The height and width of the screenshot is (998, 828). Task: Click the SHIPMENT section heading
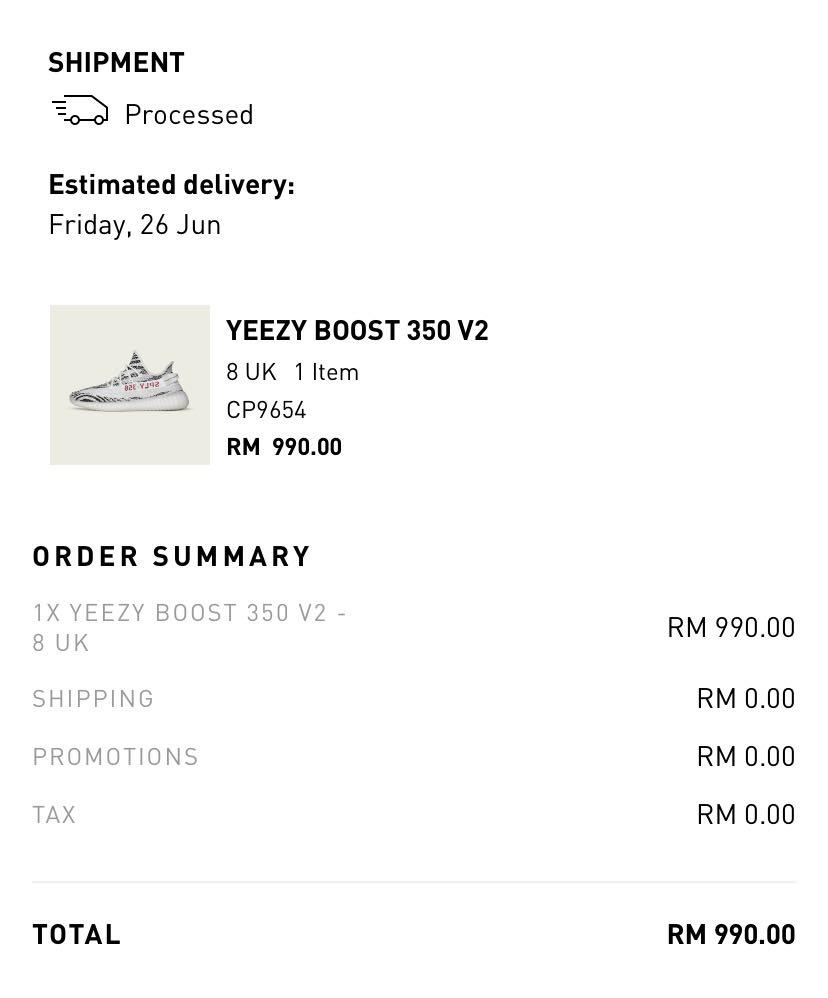[x=116, y=63]
